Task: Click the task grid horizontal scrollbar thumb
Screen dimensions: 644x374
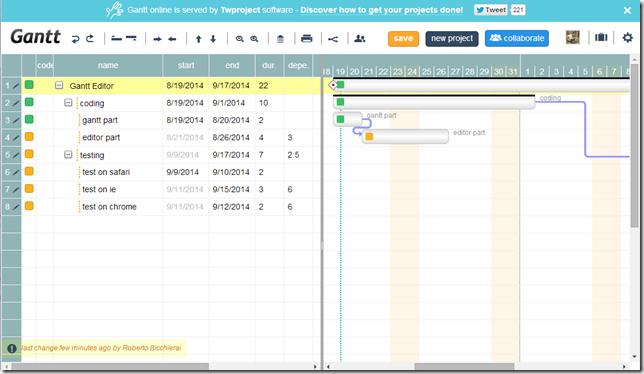Action: click(x=110, y=366)
